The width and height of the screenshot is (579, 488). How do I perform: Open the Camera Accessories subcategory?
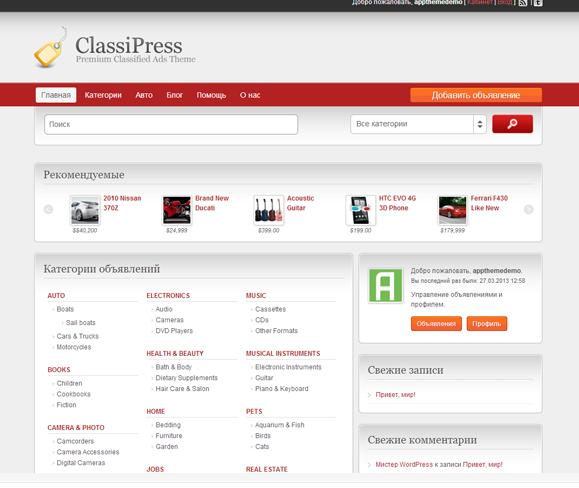click(88, 452)
